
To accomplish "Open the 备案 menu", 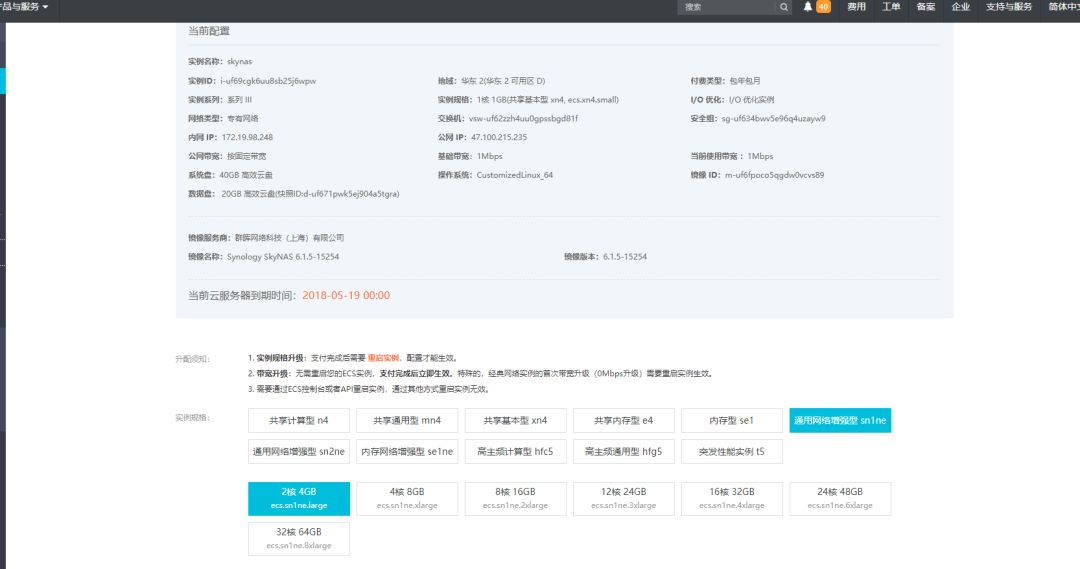I will pyautogui.click(x=926, y=7).
